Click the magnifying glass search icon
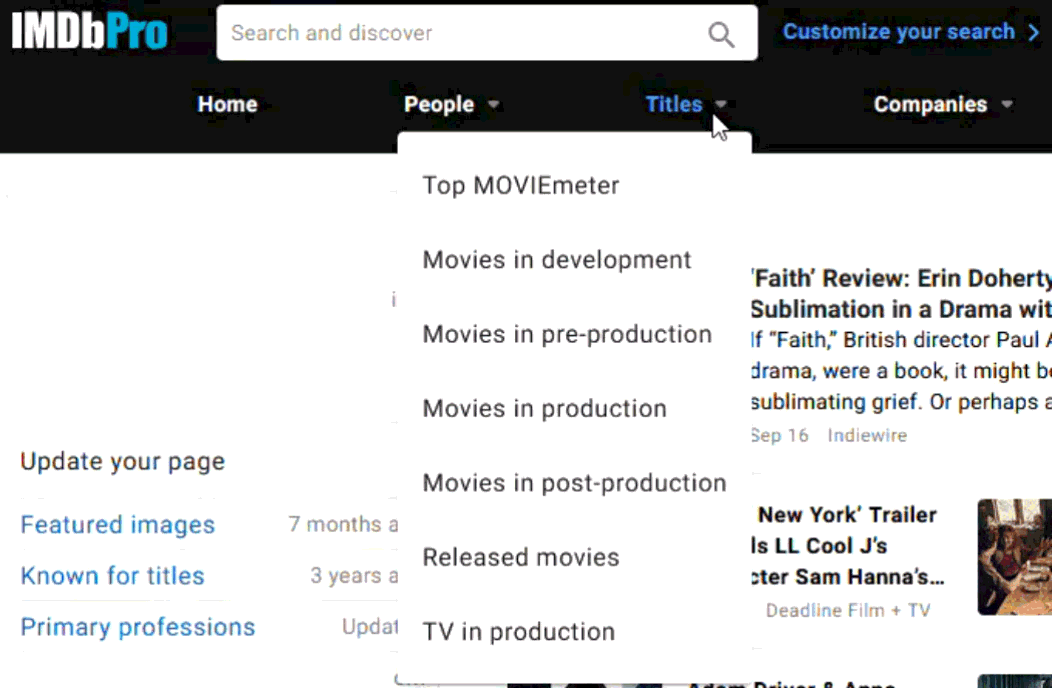Image resolution: width=1052 pixels, height=688 pixels. point(721,34)
